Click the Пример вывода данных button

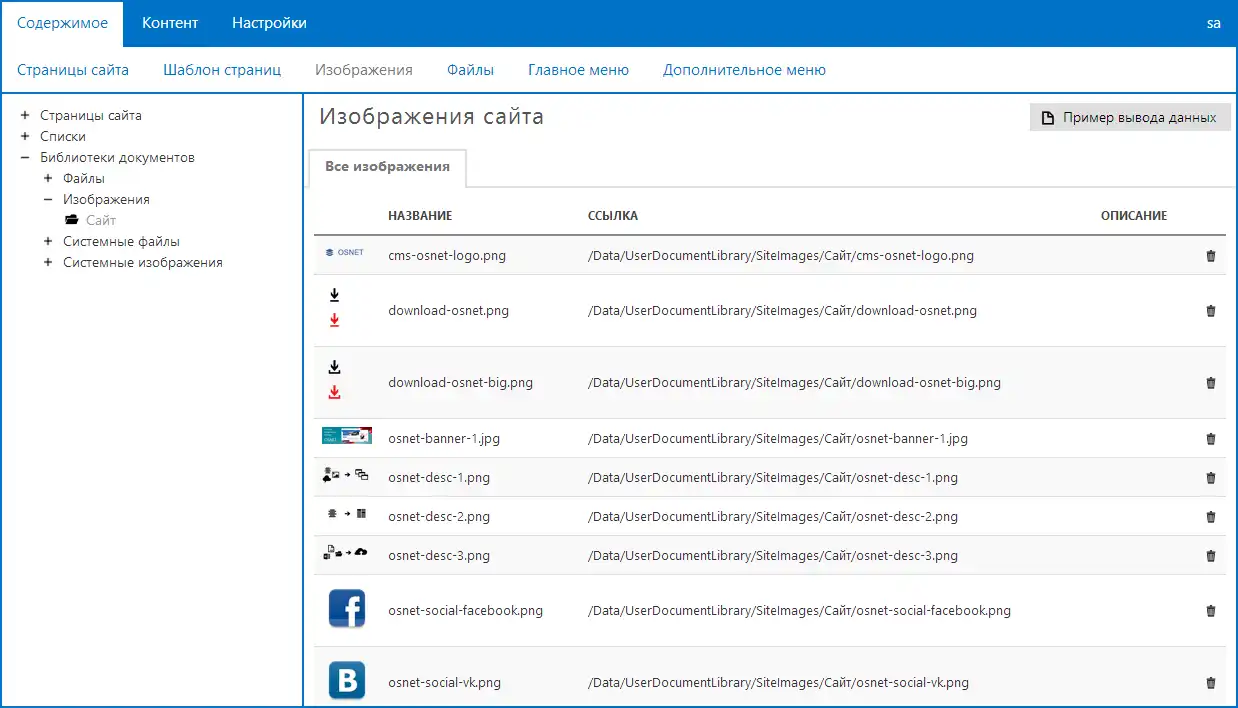(x=1130, y=118)
